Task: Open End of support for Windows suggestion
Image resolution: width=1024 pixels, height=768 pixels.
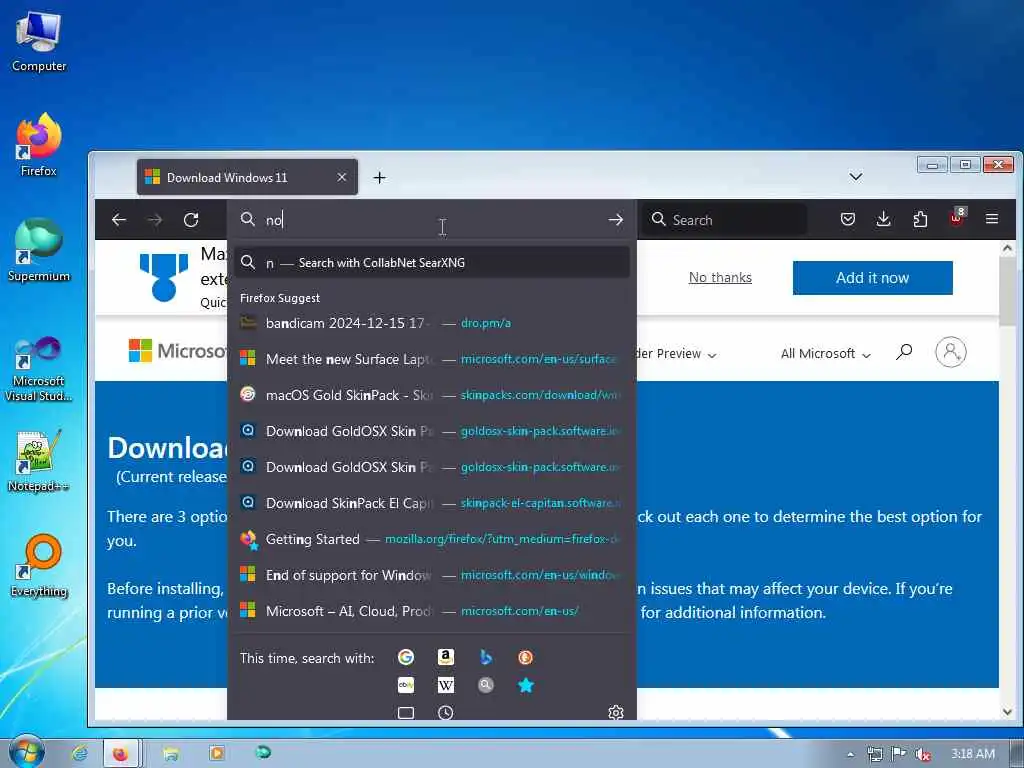Action: (432, 575)
